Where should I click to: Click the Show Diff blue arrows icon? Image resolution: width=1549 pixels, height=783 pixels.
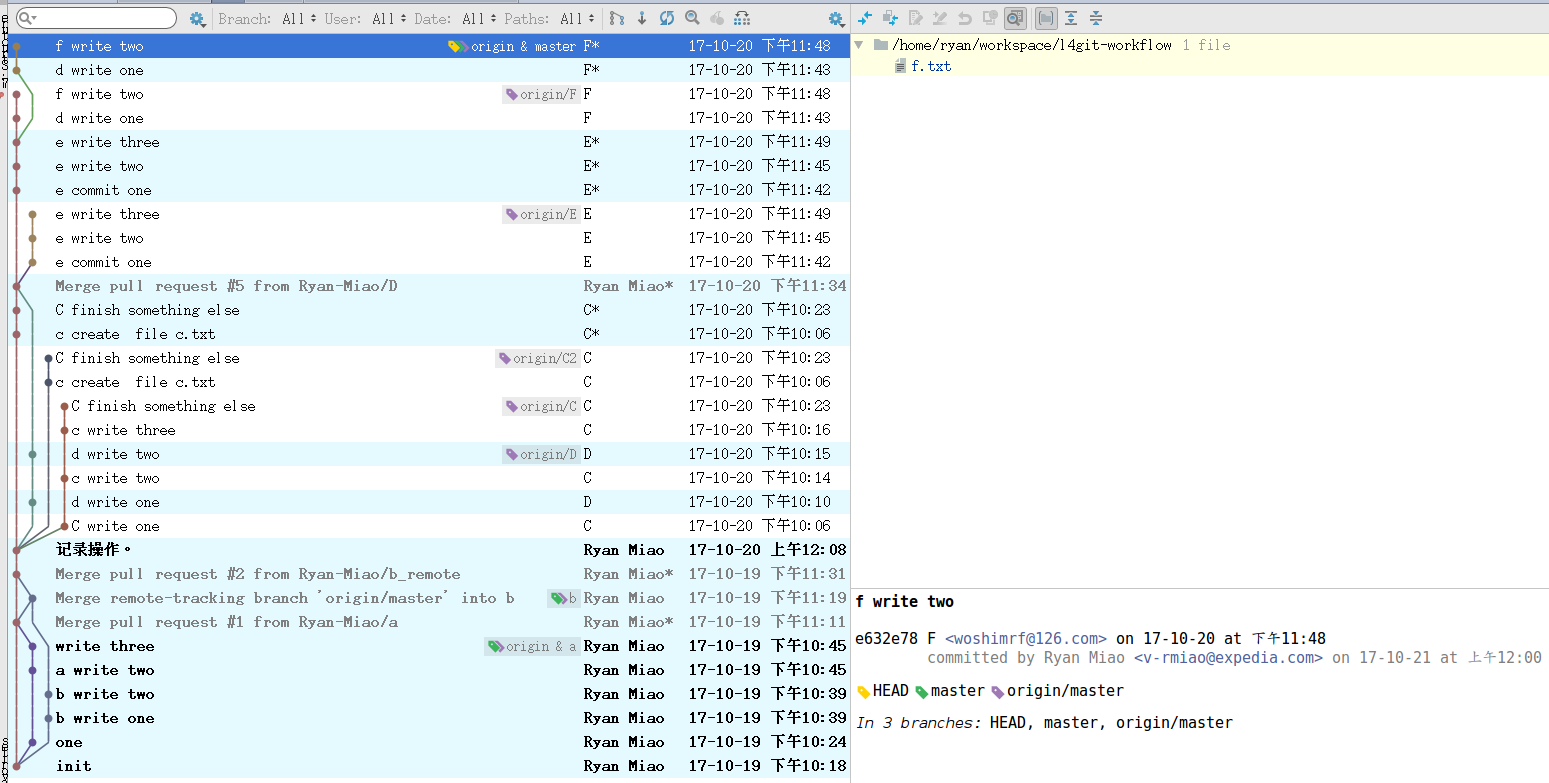pos(865,17)
